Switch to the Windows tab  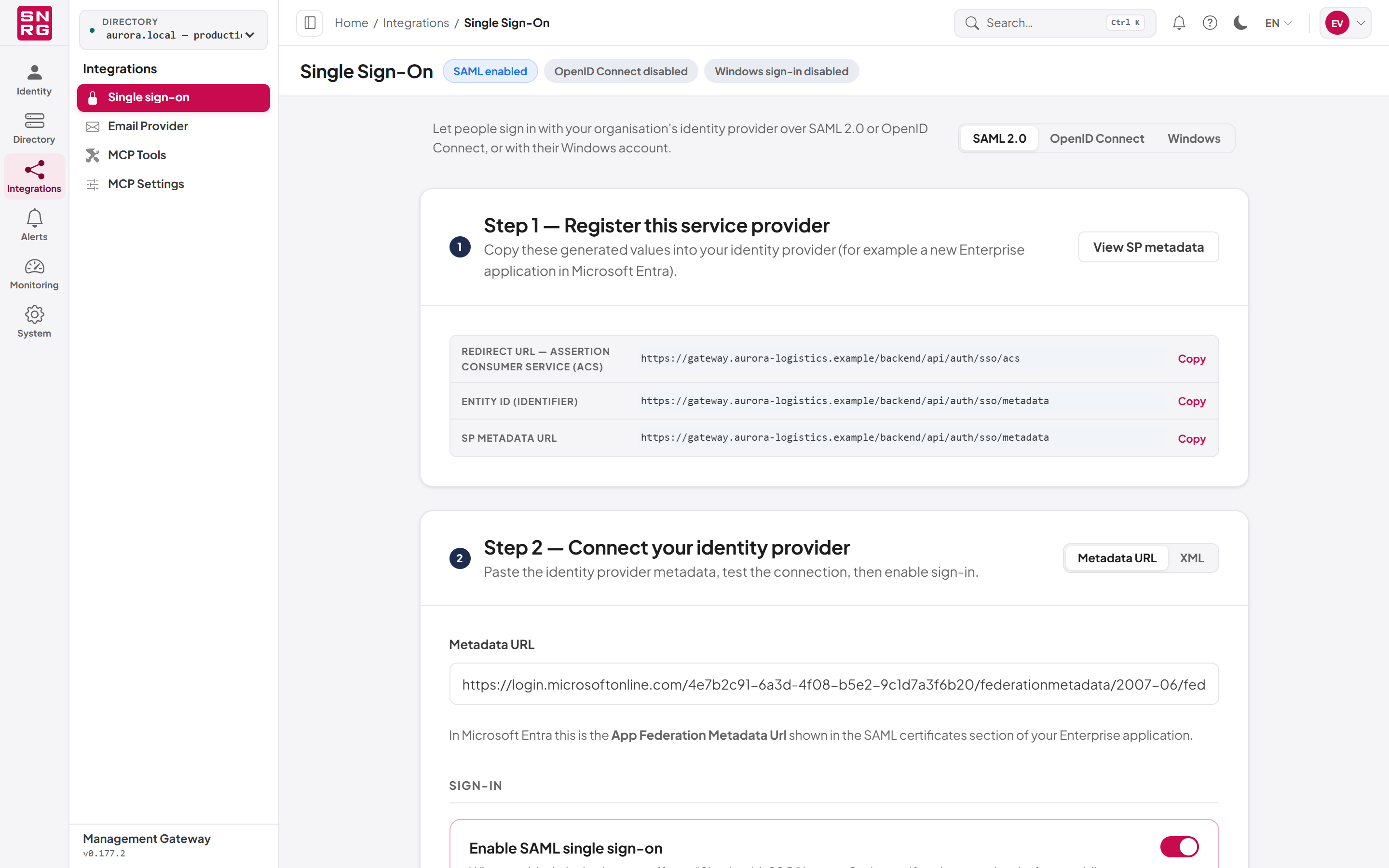[1193, 138]
